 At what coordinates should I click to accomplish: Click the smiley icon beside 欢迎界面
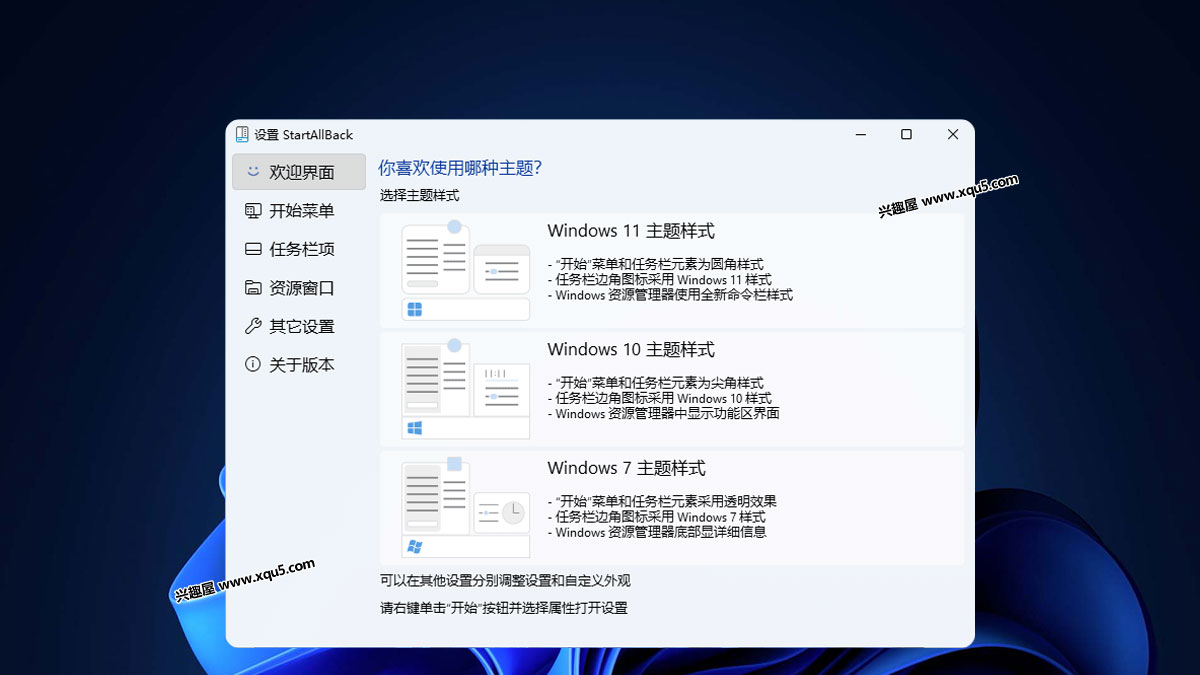point(253,172)
